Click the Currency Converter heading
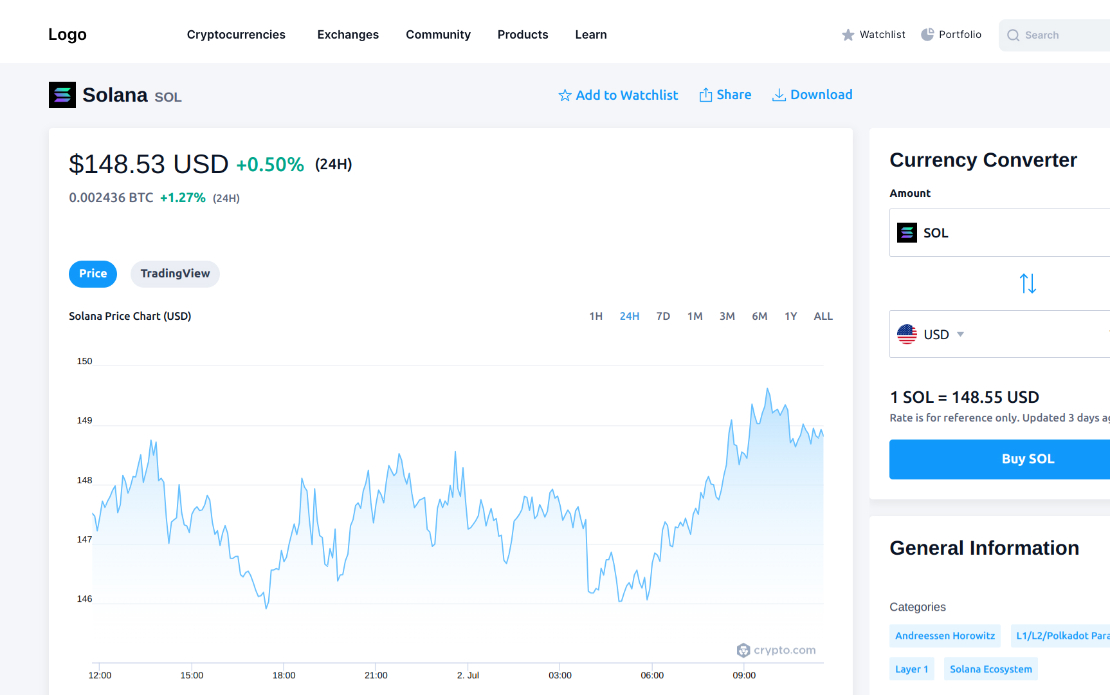1110x695 pixels. coord(983,160)
